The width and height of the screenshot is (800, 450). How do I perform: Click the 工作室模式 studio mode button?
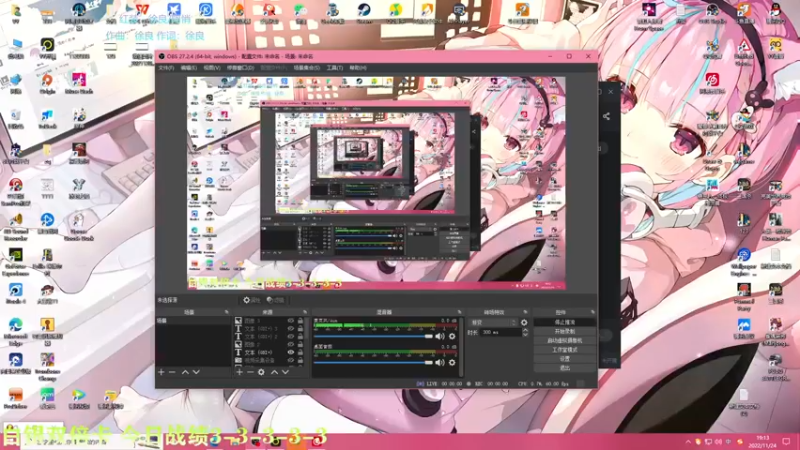point(564,350)
